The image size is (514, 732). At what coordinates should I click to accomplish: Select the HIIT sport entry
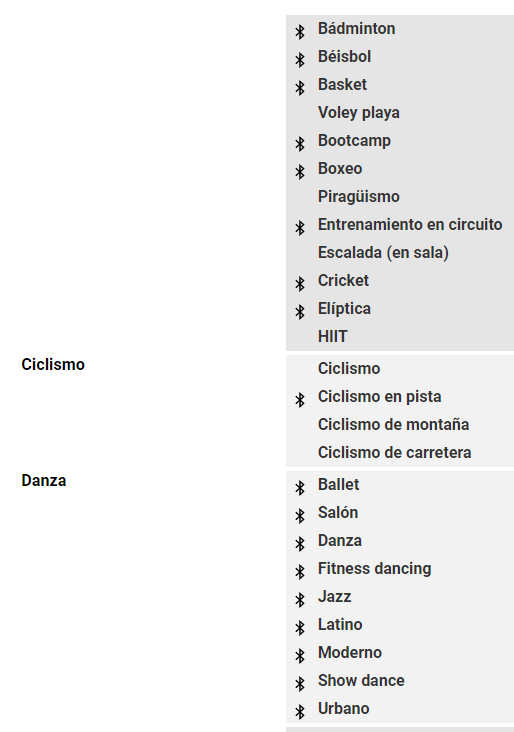pos(332,337)
